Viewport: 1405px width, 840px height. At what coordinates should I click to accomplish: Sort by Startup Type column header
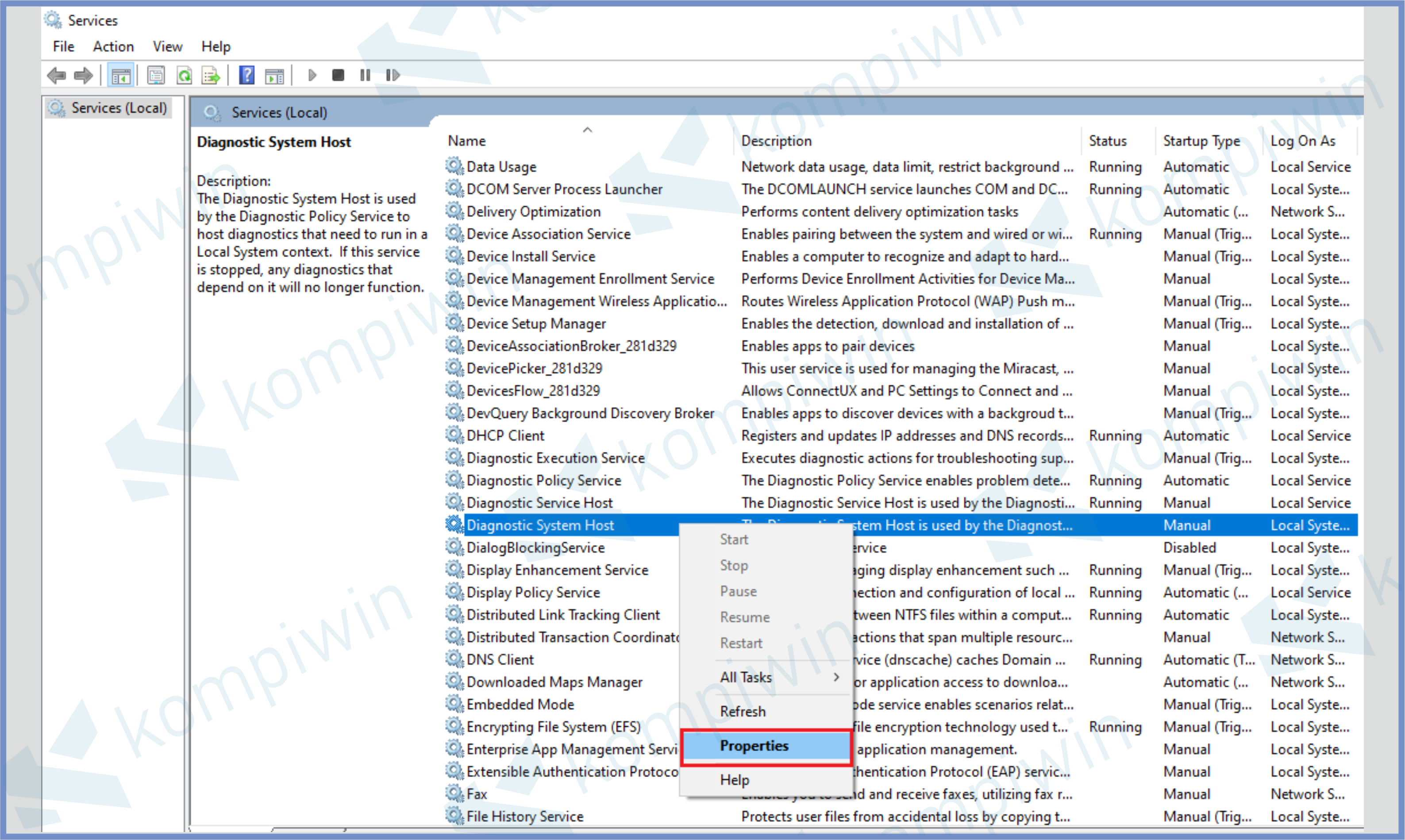click(1201, 141)
